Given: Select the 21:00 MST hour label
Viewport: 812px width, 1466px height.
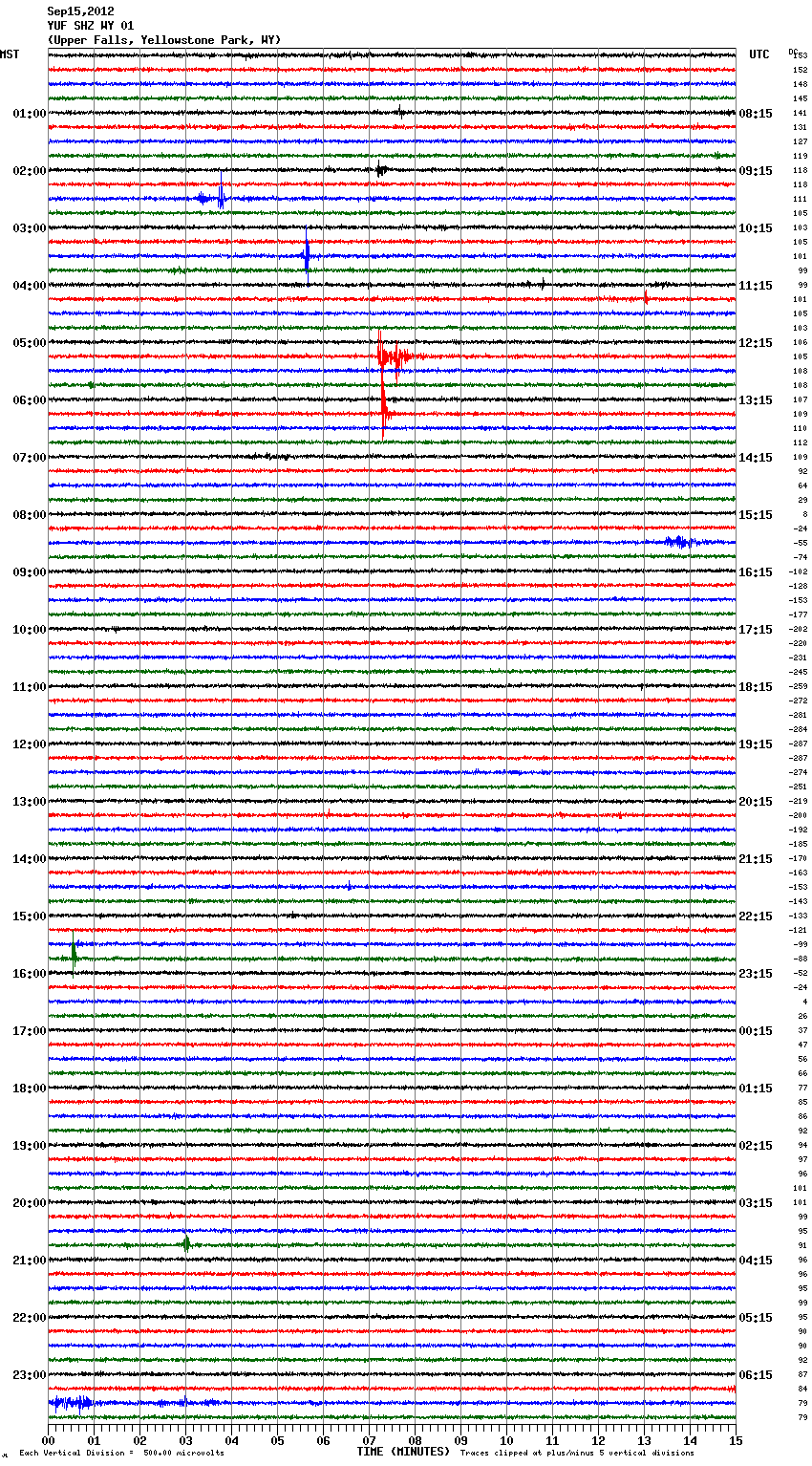Looking at the screenshot, I should 30,1261.
